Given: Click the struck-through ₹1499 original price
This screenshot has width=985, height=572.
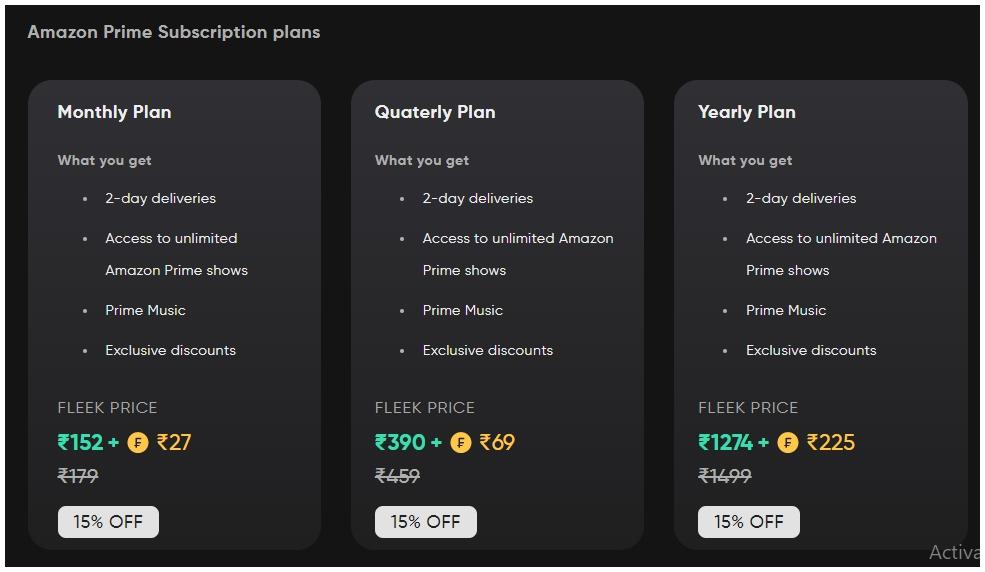Looking at the screenshot, I should 725,476.
